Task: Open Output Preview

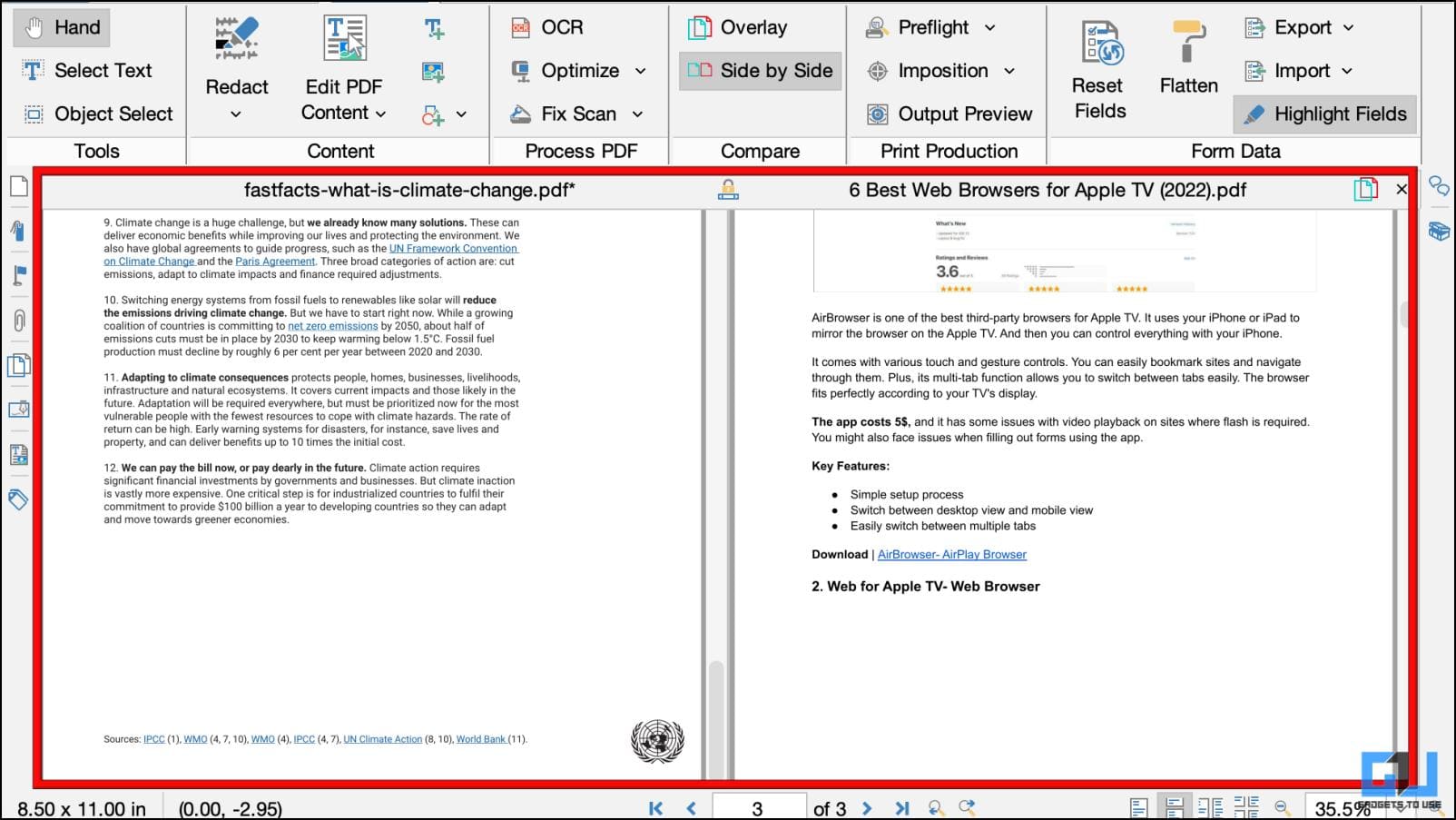Action: 949,114
